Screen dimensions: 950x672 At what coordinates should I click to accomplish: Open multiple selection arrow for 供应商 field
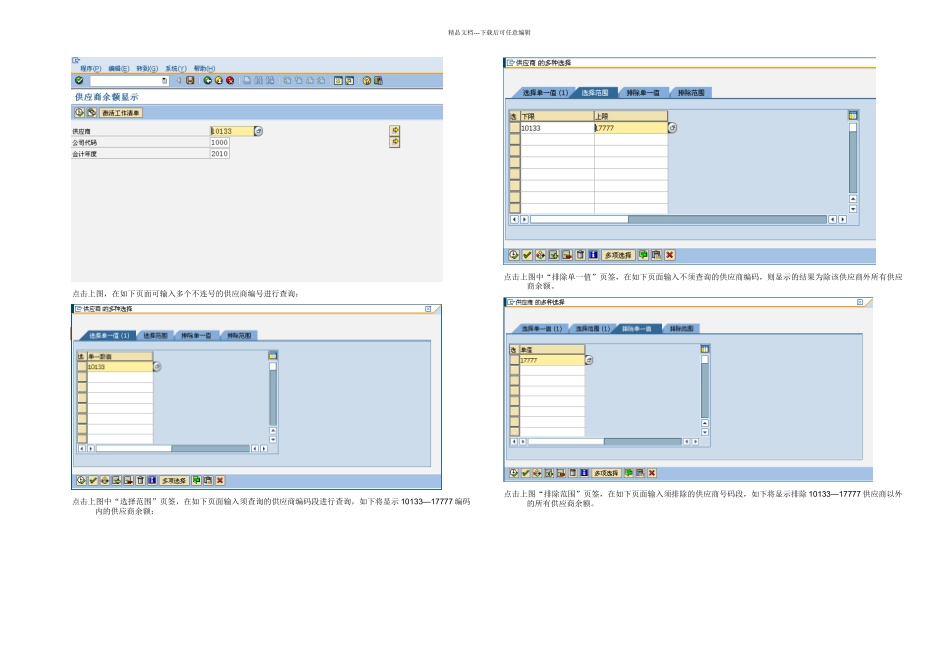pyautogui.click(x=394, y=130)
